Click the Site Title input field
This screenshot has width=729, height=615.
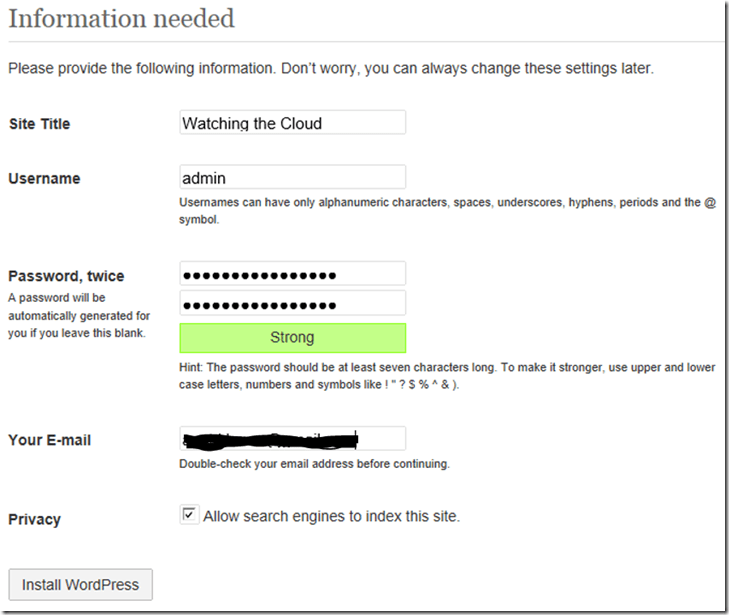(x=292, y=123)
